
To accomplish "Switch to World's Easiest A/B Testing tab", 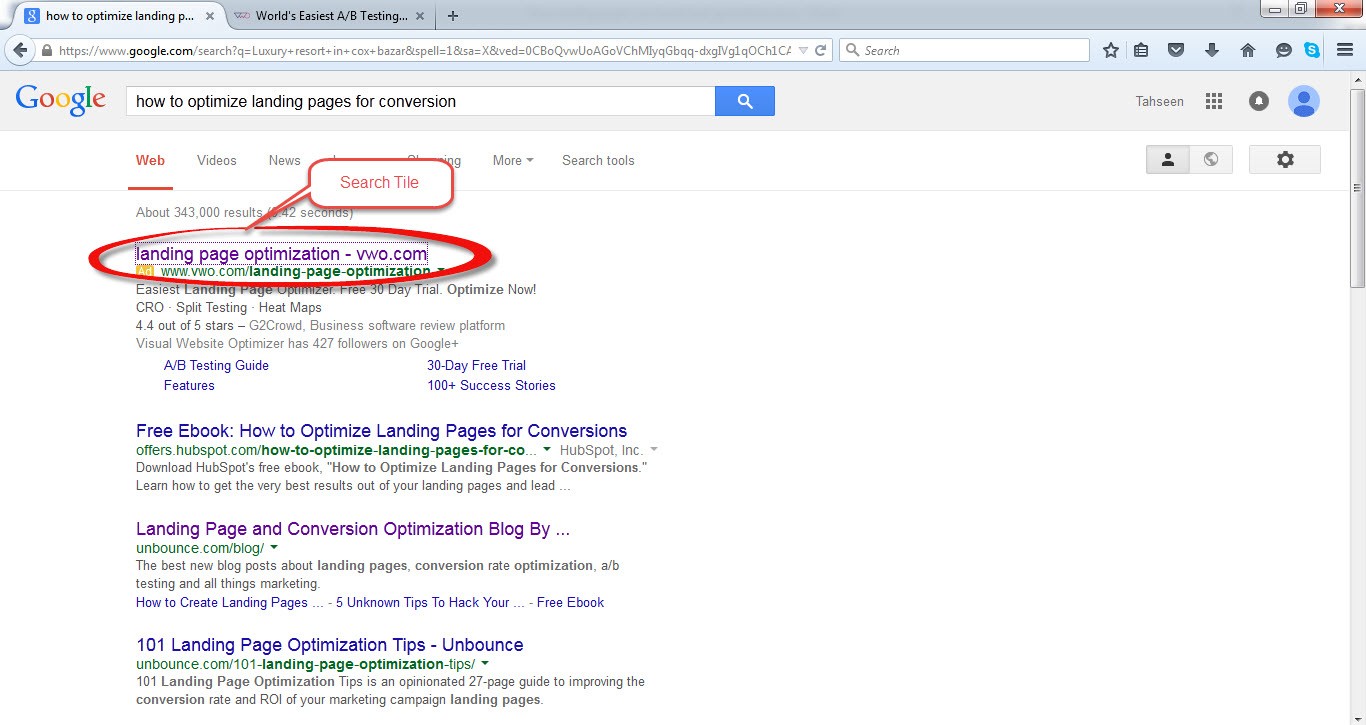I will pyautogui.click(x=330, y=16).
